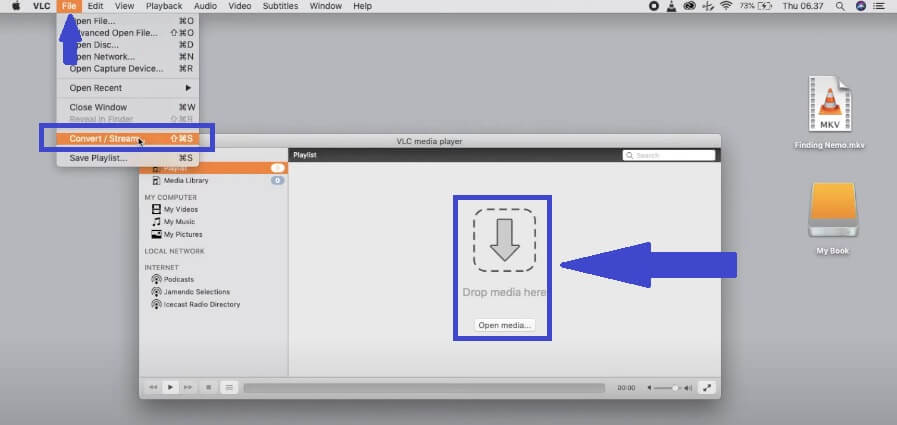The width and height of the screenshot is (897, 425).
Task: Open the VLC application menu
Action: coord(42,6)
